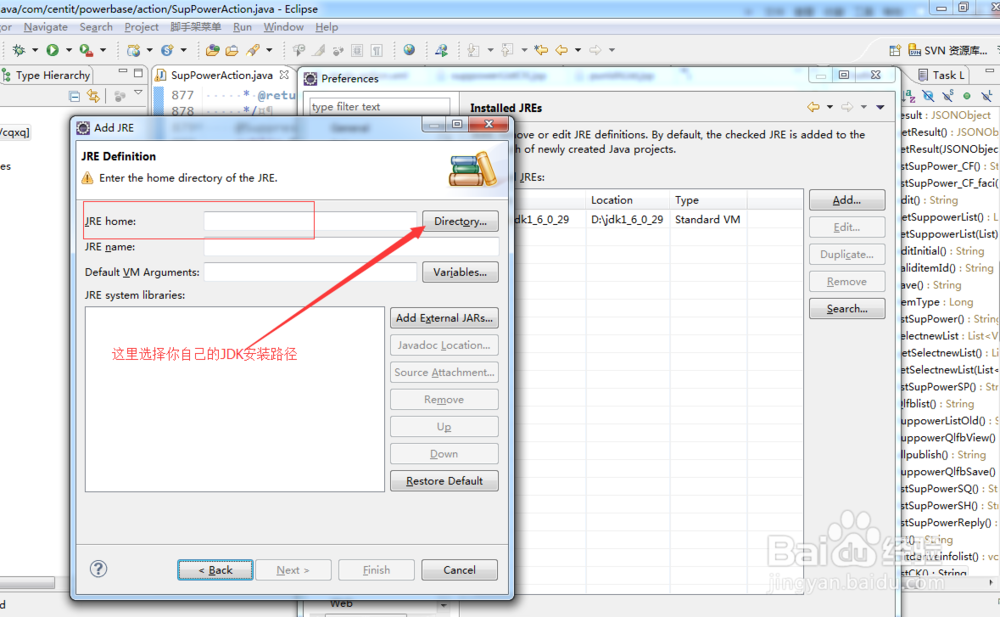Click the Debug bug icon in toolbar
The width and height of the screenshot is (1000, 617).
(x=18, y=50)
